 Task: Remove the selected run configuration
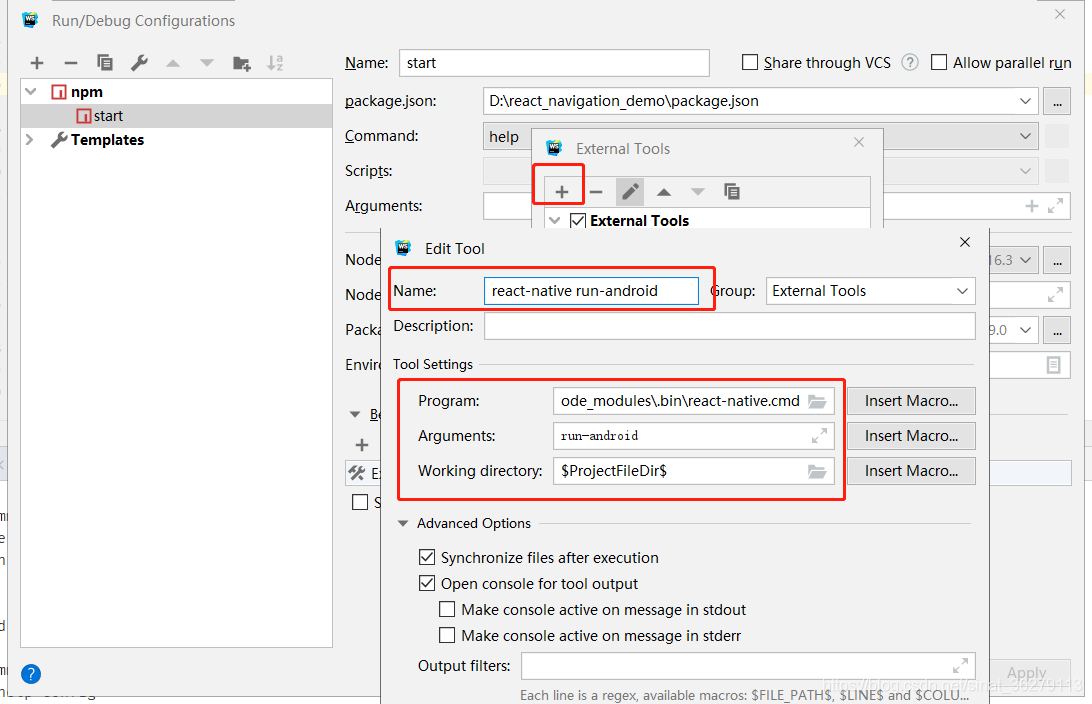[x=70, y=62]
